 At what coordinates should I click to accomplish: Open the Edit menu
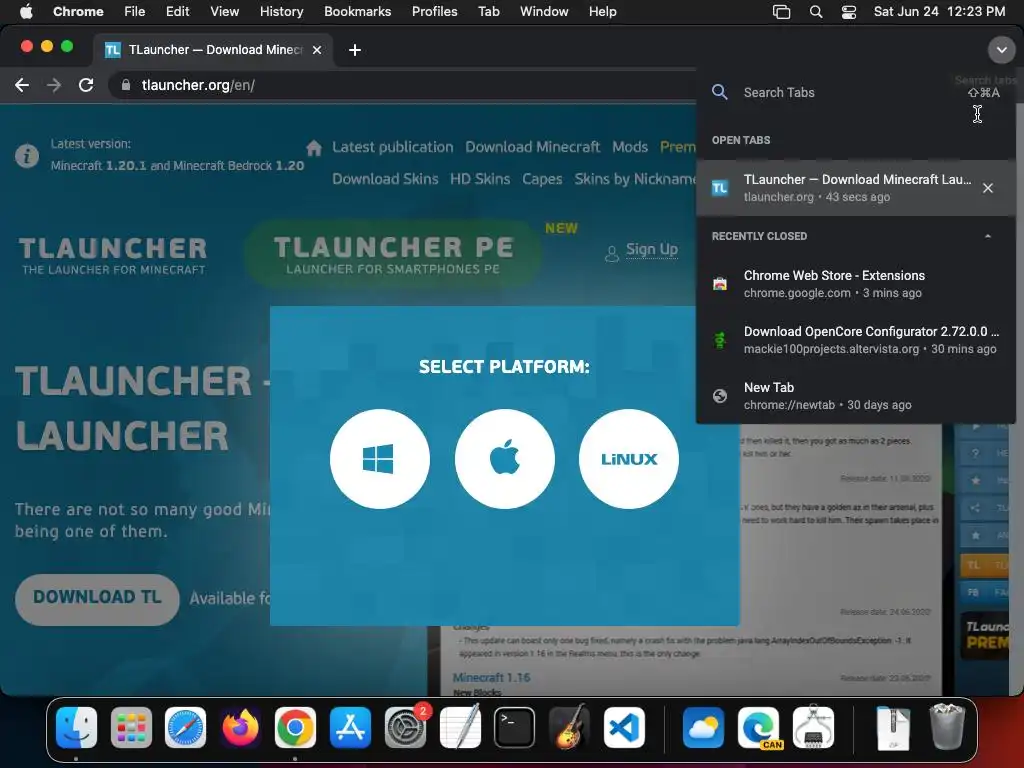(x=177, y=11)
